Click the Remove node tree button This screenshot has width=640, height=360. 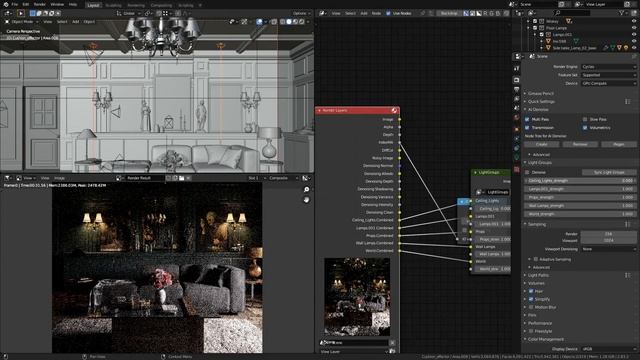580,144
